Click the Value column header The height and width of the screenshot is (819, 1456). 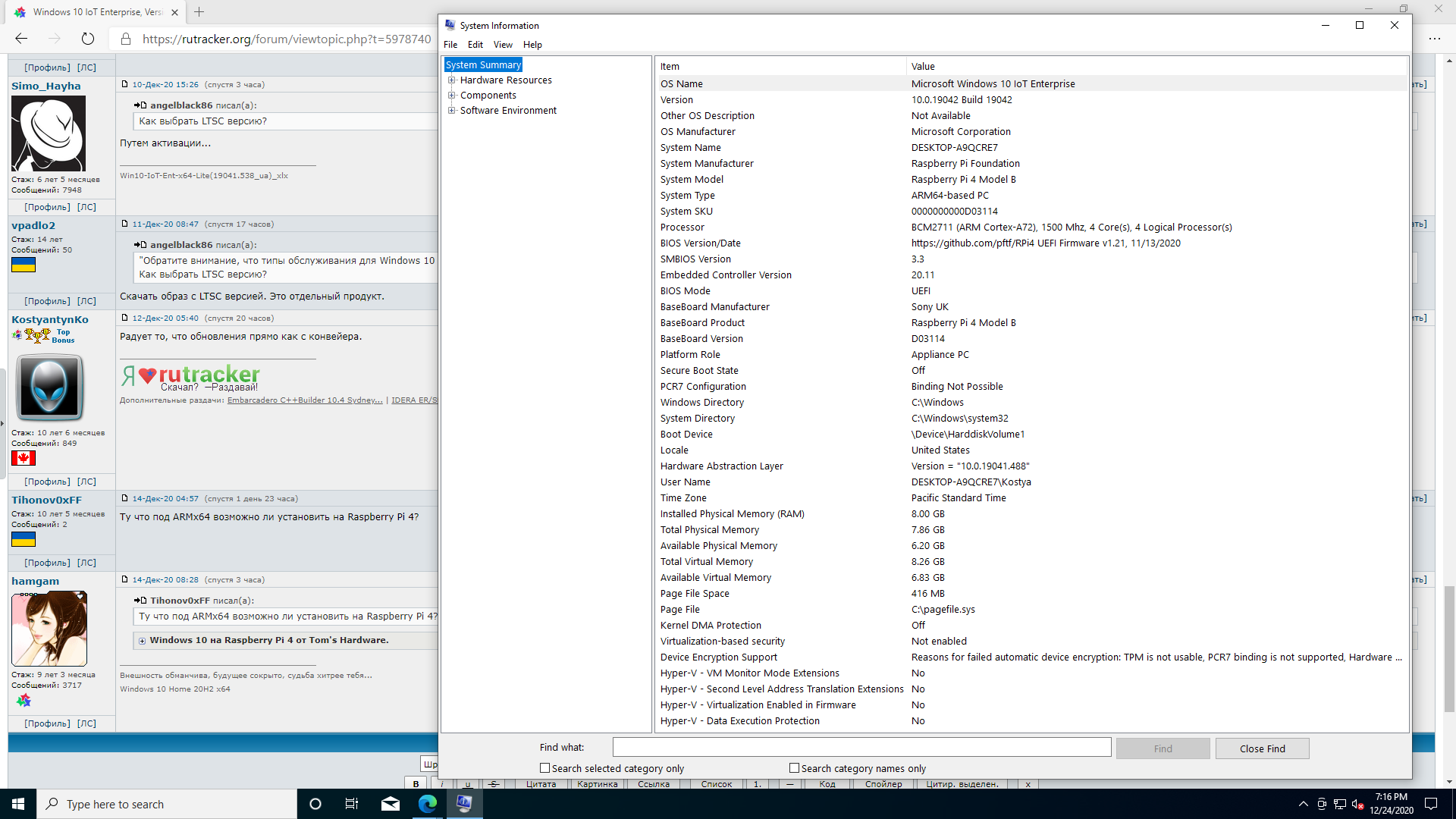pos(1156,66)
